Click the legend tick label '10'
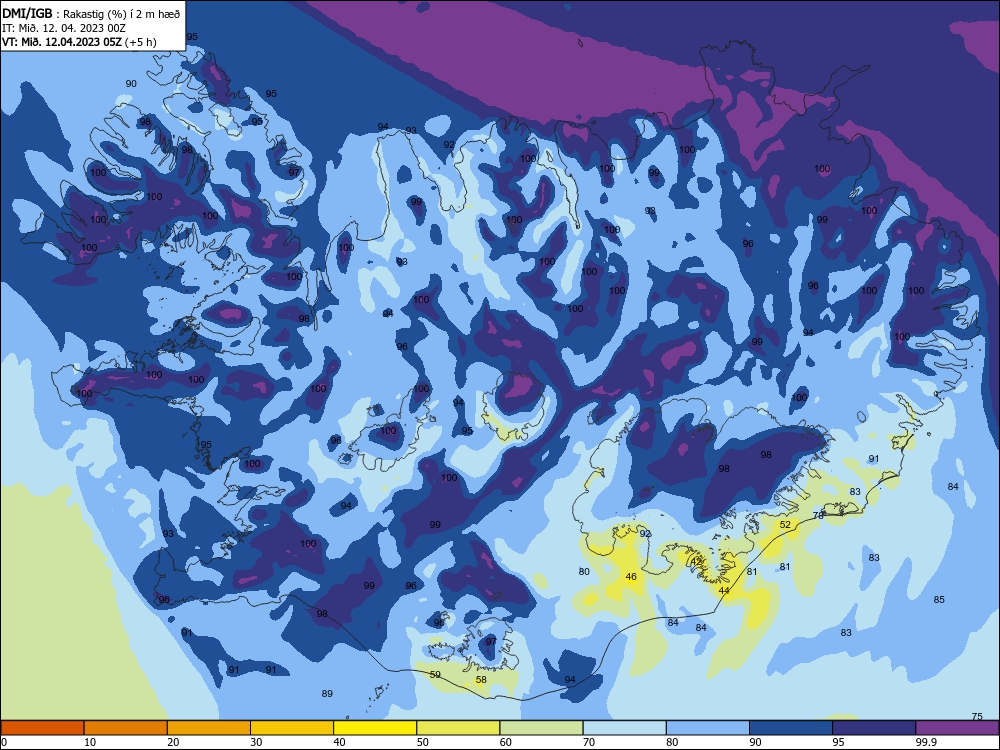Screen dimensions: 1000x750 click(90, 742)
